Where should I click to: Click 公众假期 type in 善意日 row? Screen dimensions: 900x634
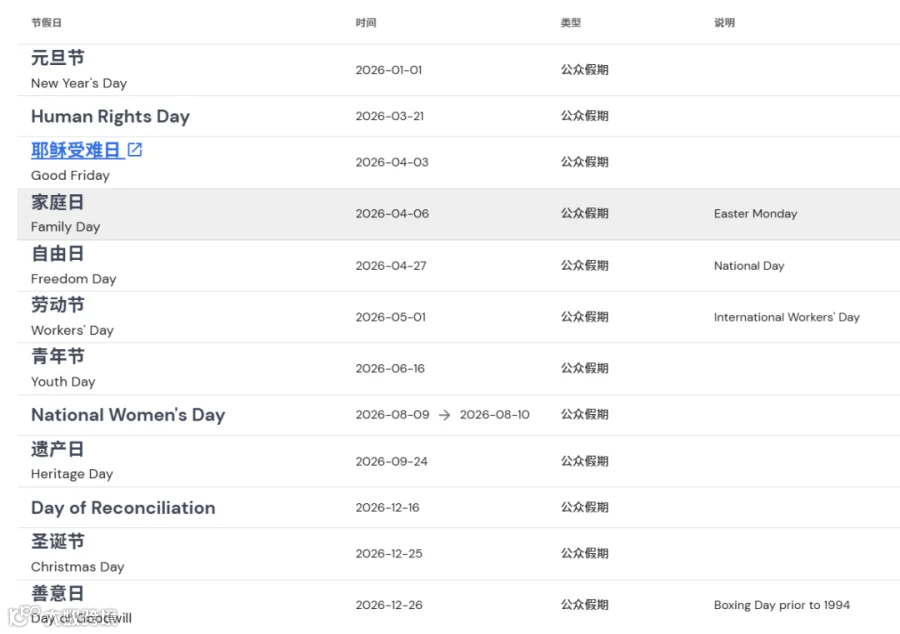pyautogui.click(x=584, y=605)
